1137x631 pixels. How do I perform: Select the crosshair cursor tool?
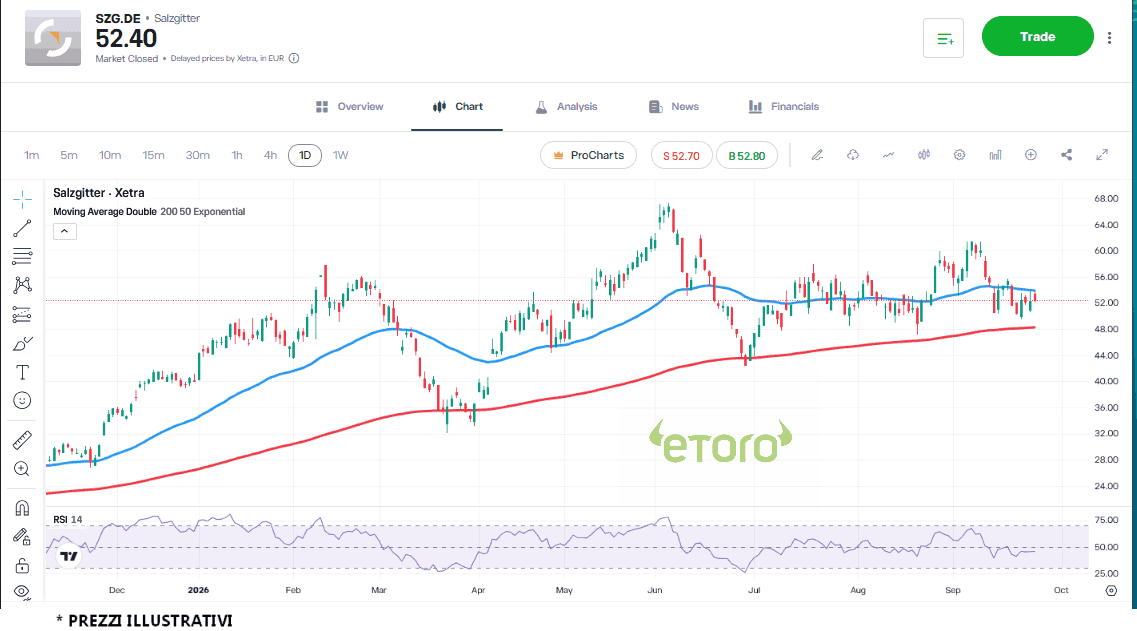tap(22, 199)
